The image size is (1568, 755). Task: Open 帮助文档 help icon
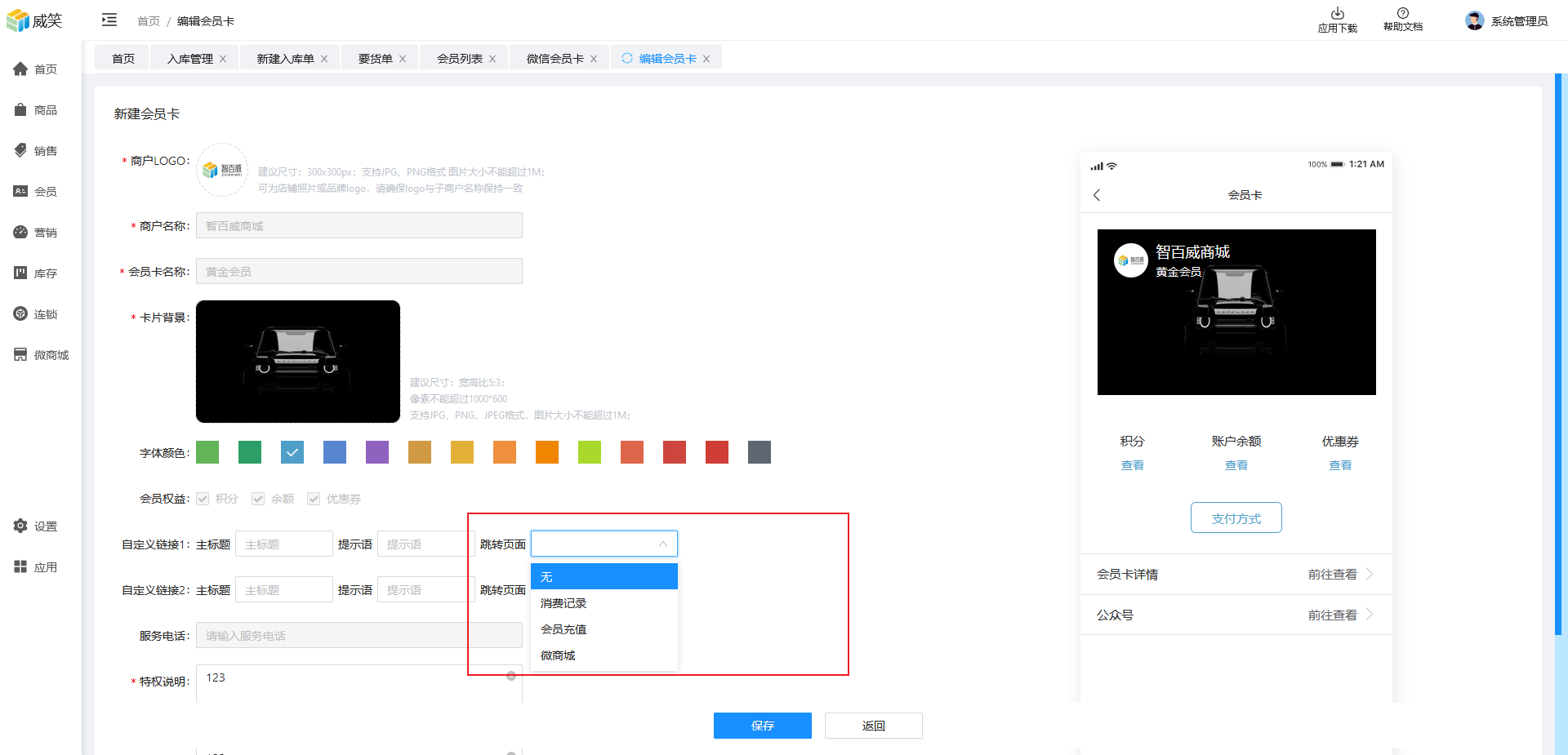tap(1402, 14)
